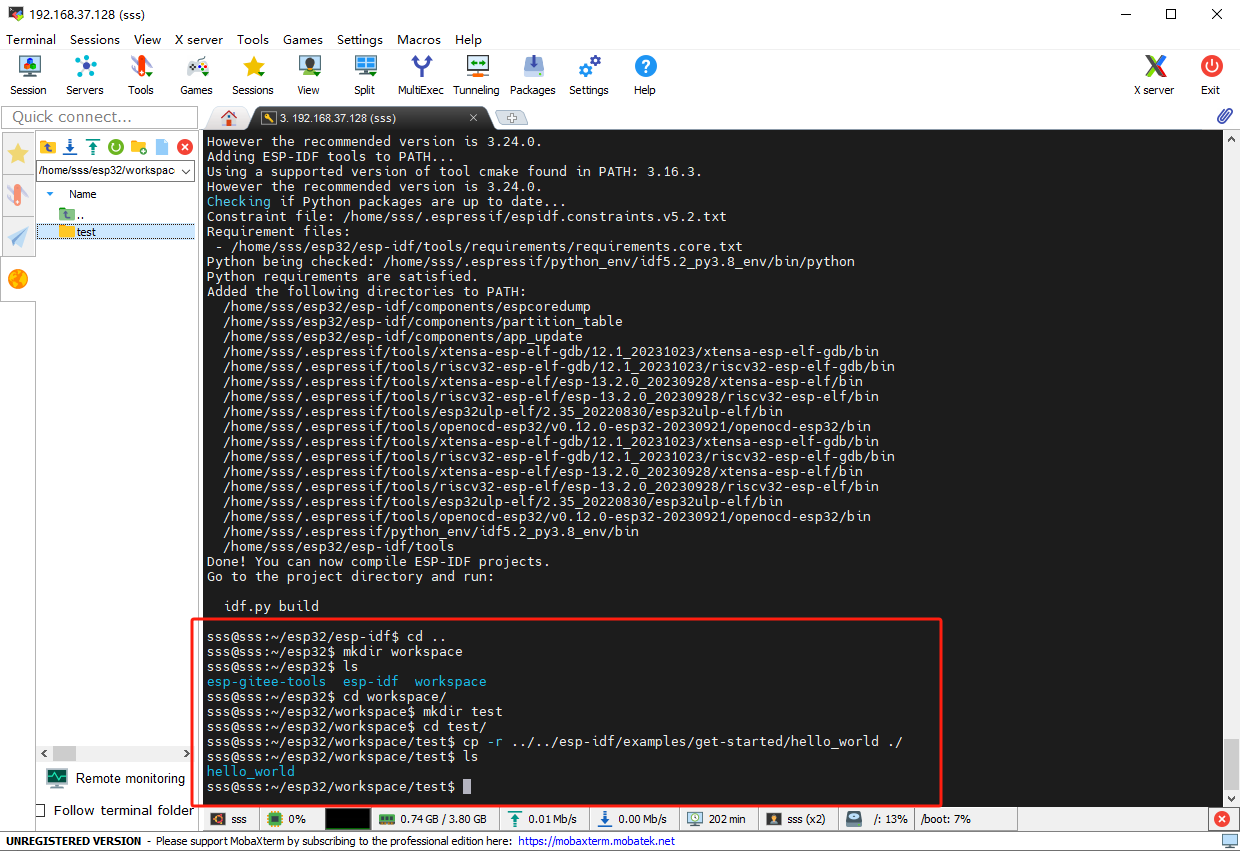Open the Sessions star sidebar tab
Image resolution: width=1240 pixels, height=851 pixels.
[18, 153]
